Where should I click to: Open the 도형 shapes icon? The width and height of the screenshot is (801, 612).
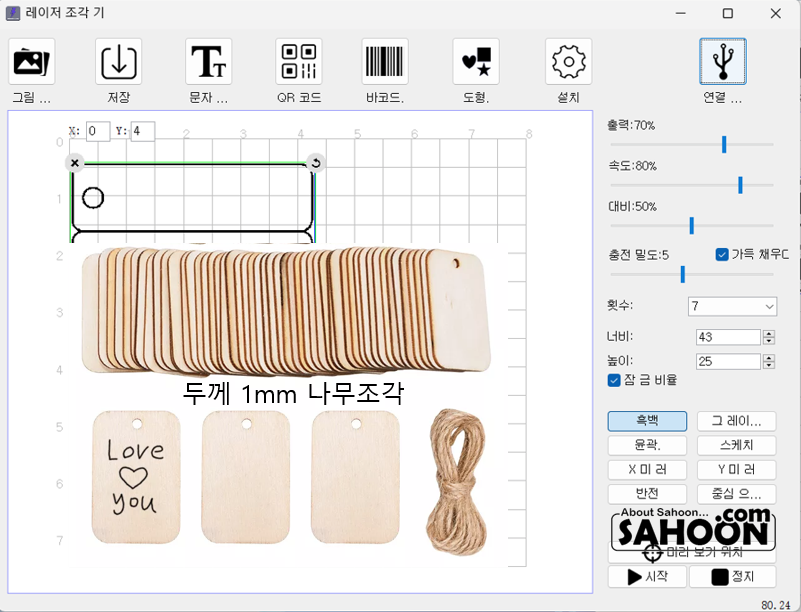tap(476, 61)
